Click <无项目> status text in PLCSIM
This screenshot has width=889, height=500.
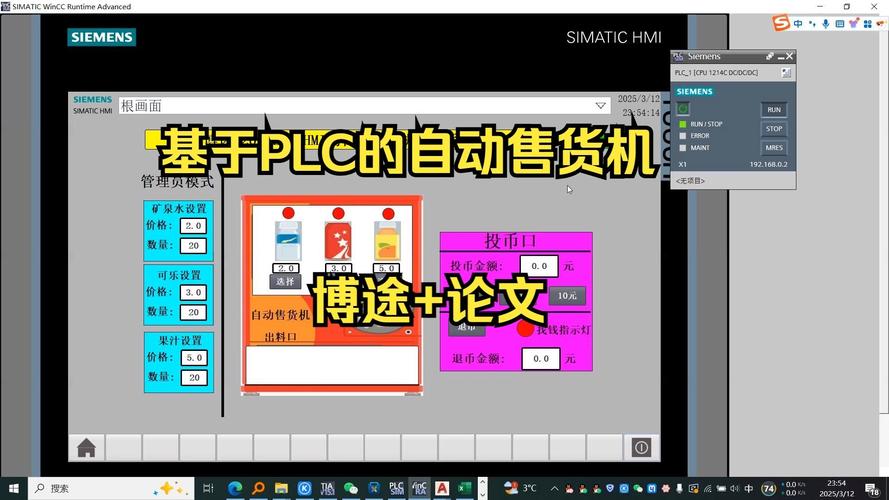click(690, 181)
